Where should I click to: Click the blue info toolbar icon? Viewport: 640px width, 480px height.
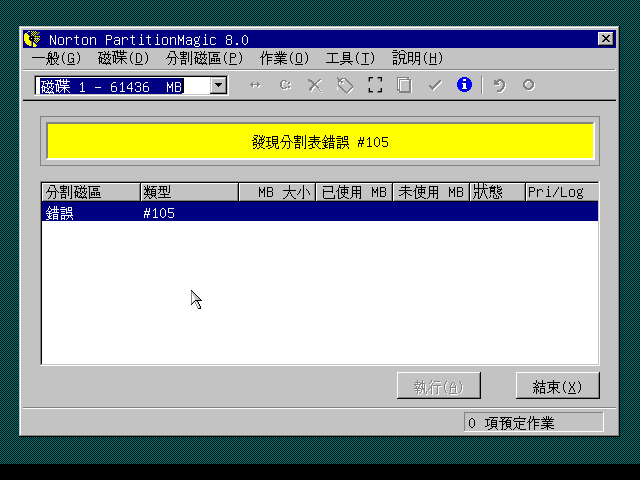pos(464,84)
